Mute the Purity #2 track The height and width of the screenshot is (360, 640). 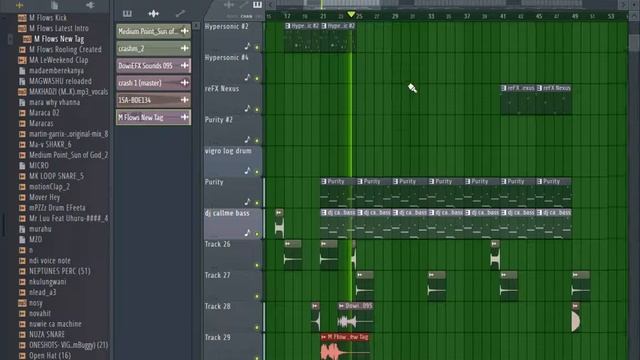tap(257, 141)
